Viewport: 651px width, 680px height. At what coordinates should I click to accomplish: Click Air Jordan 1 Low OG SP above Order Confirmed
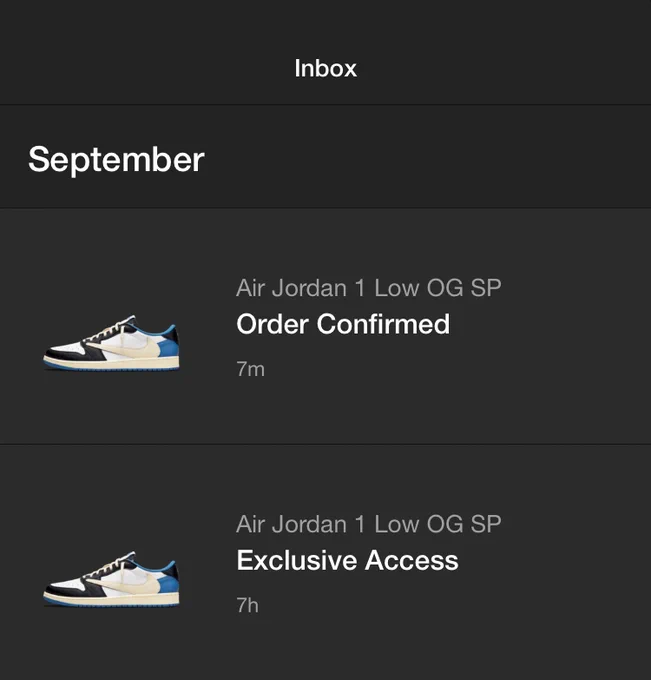tap(369, 288)
